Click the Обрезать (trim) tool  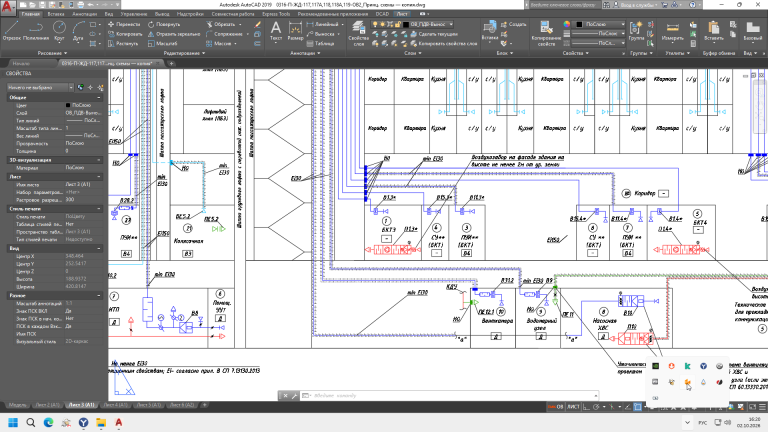(221, 24)
